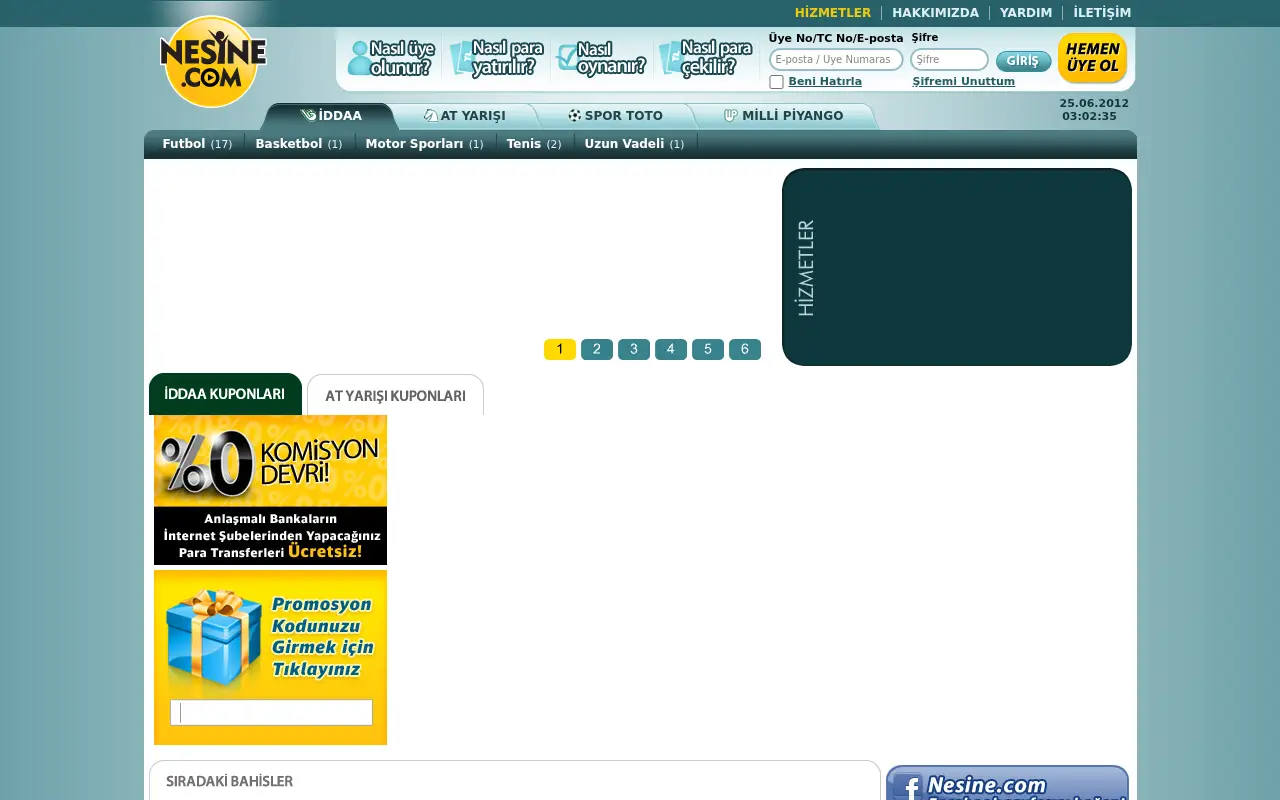
Task: Open the Nesine.com Facebook banner
Action: click(x=1007, y=783)
